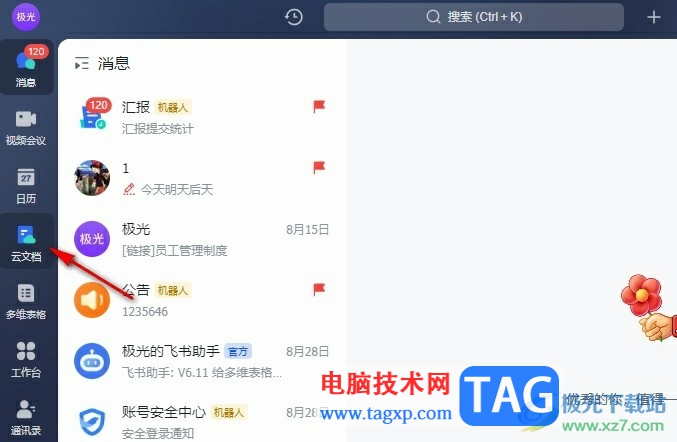Toggle the red flag on 公告 chat

pos(319,289)
